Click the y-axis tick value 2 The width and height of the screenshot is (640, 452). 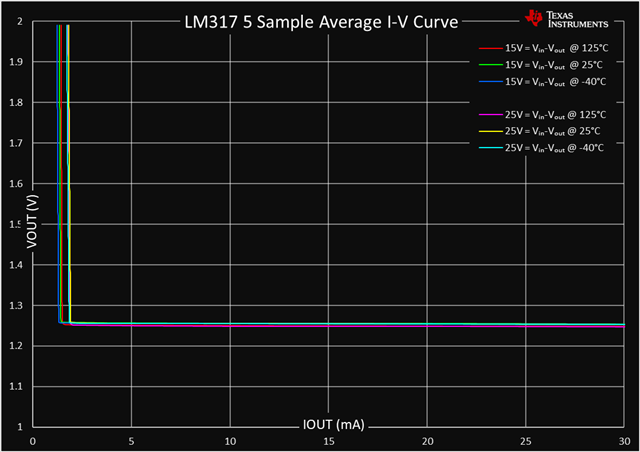click(x=20, y=22)
